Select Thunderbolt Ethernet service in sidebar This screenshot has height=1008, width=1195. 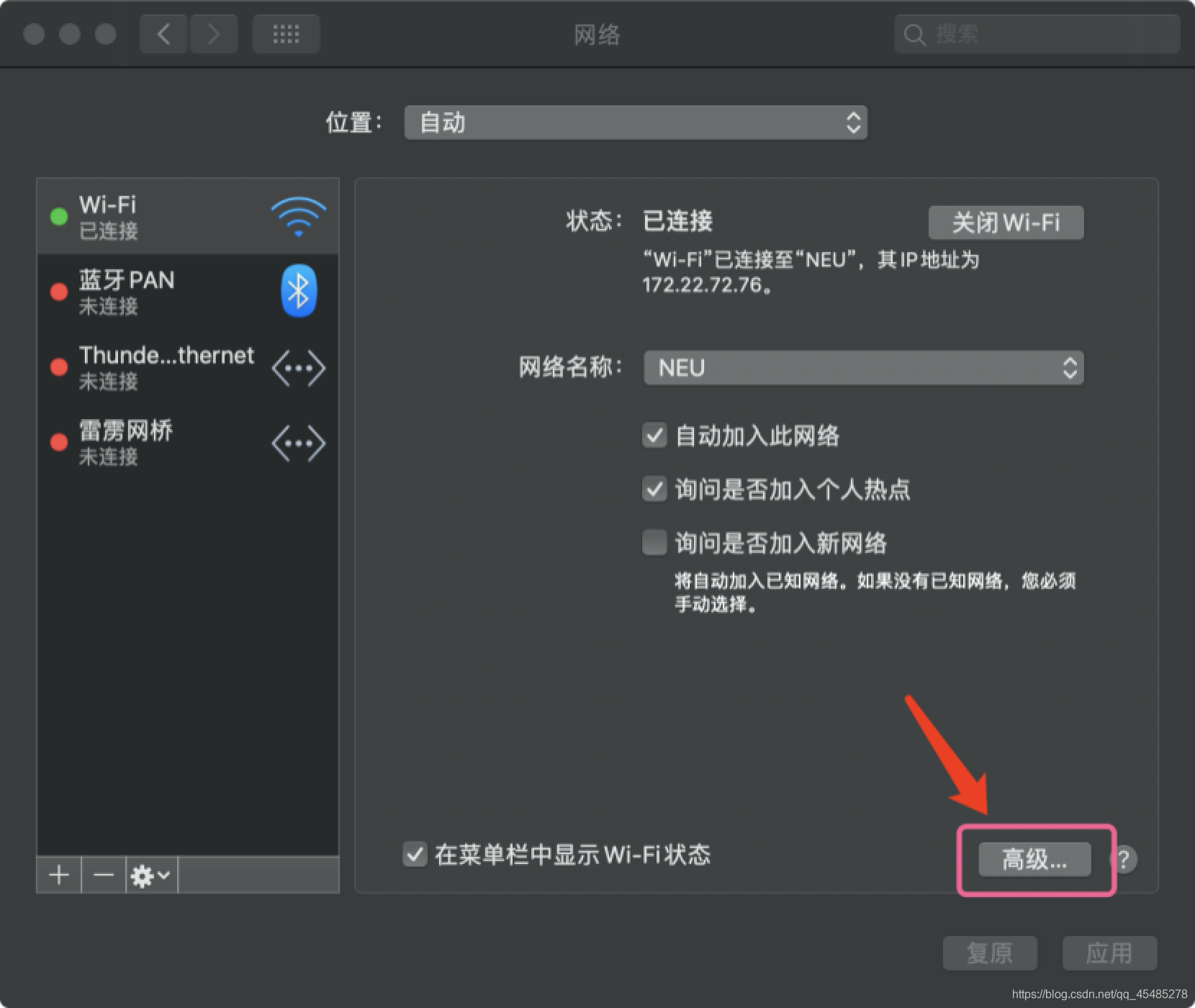188,367
